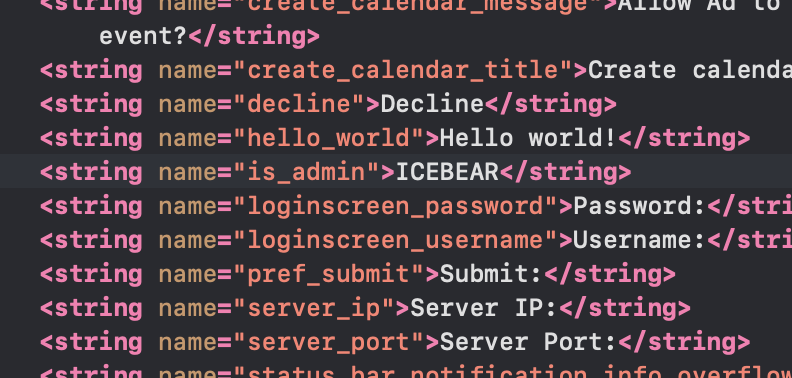The width and height of the screenshot is (792, 378).
Task: Click the "Hello world!" string content
Action: pyautogui.click(x=529, y=138)
